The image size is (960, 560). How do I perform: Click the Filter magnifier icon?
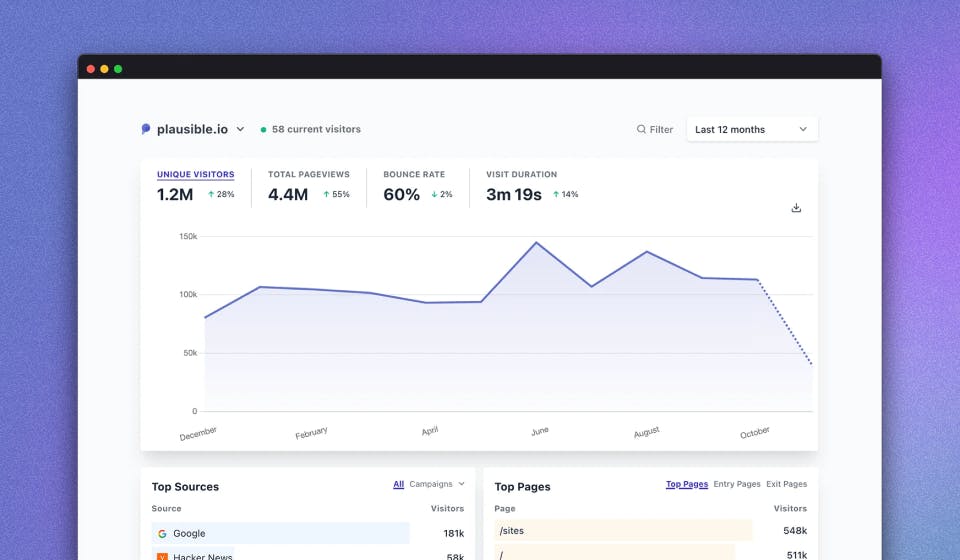point(642,129)
